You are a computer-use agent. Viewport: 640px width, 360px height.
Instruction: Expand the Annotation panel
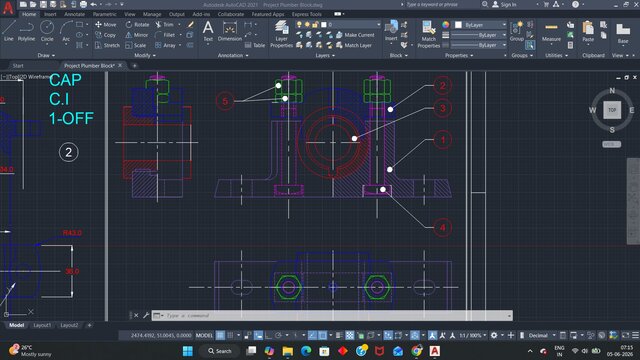(x=233, y=55)
